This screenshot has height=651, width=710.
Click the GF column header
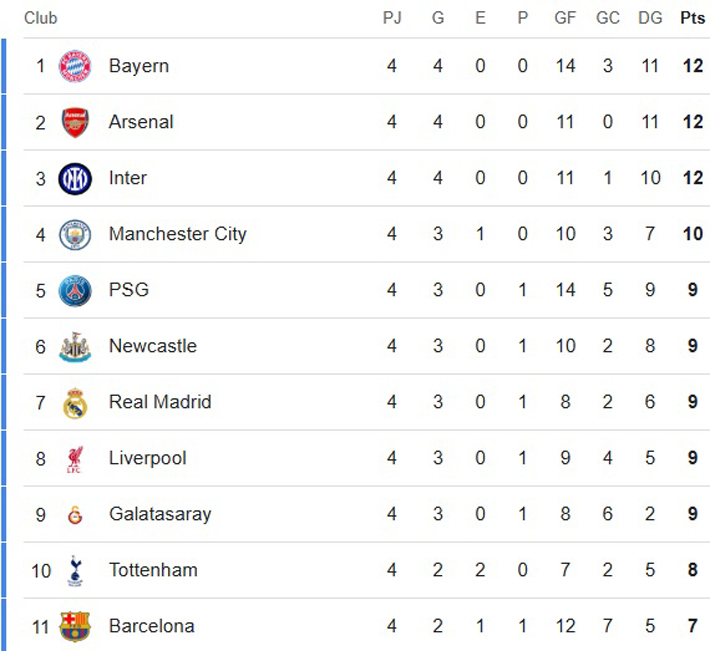[x=565, y=18]
